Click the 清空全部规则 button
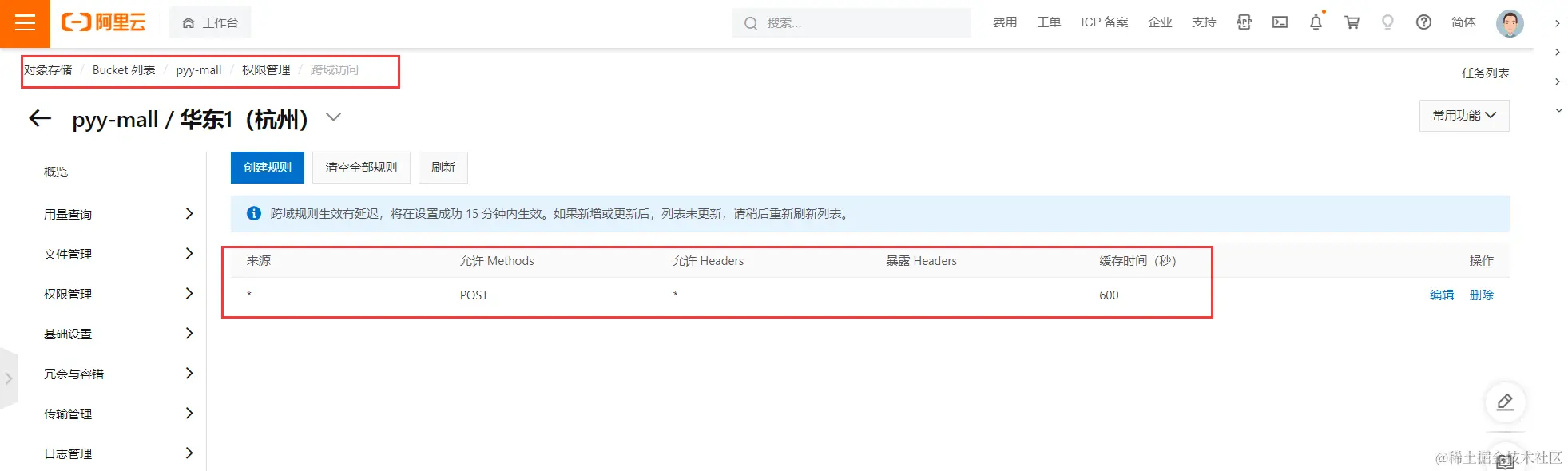 point(361,168)
